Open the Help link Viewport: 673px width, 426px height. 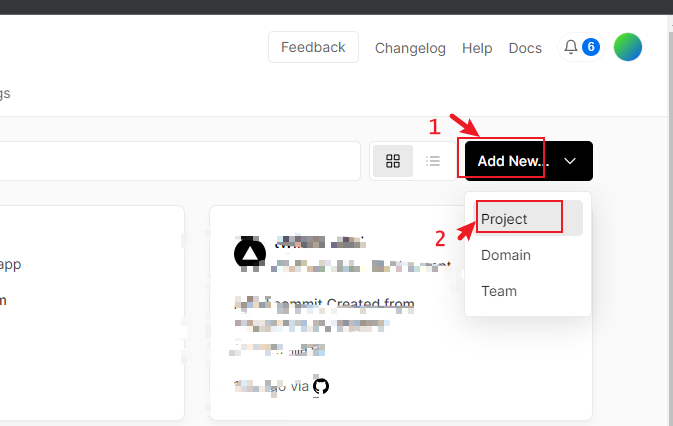477,48
